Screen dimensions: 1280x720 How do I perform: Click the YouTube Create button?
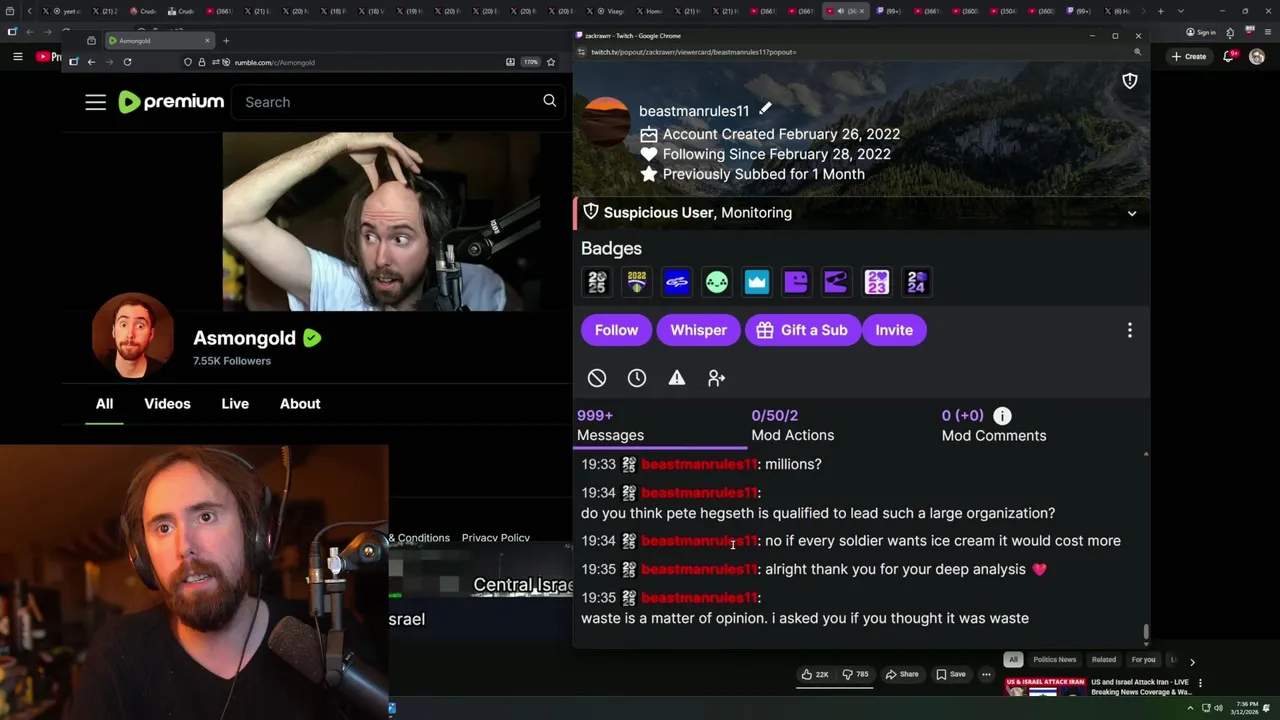[1189, 56]
